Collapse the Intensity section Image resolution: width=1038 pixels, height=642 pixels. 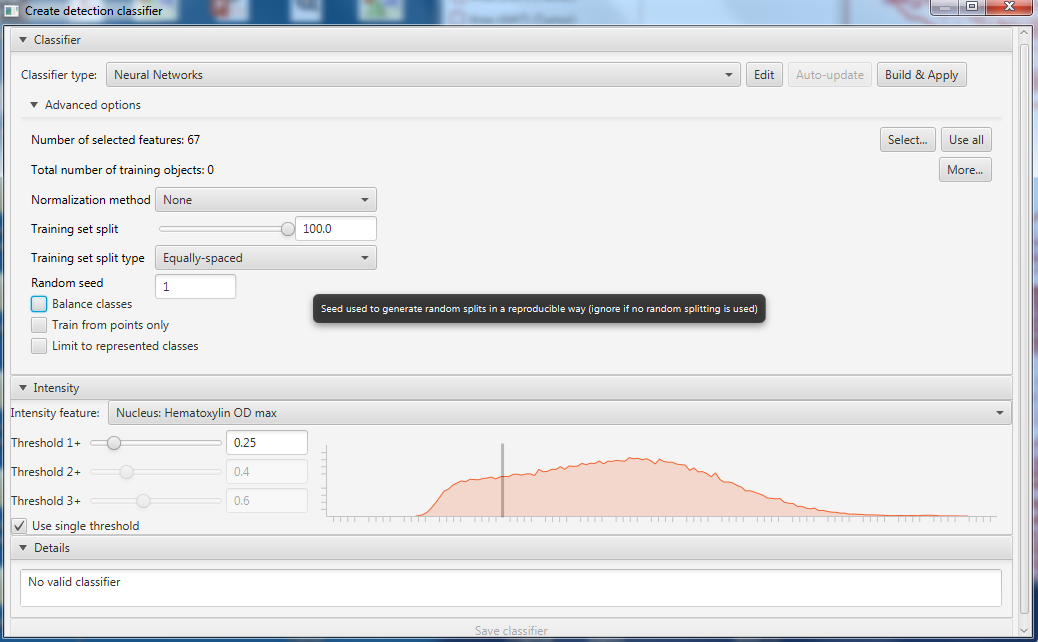point(22,387)
